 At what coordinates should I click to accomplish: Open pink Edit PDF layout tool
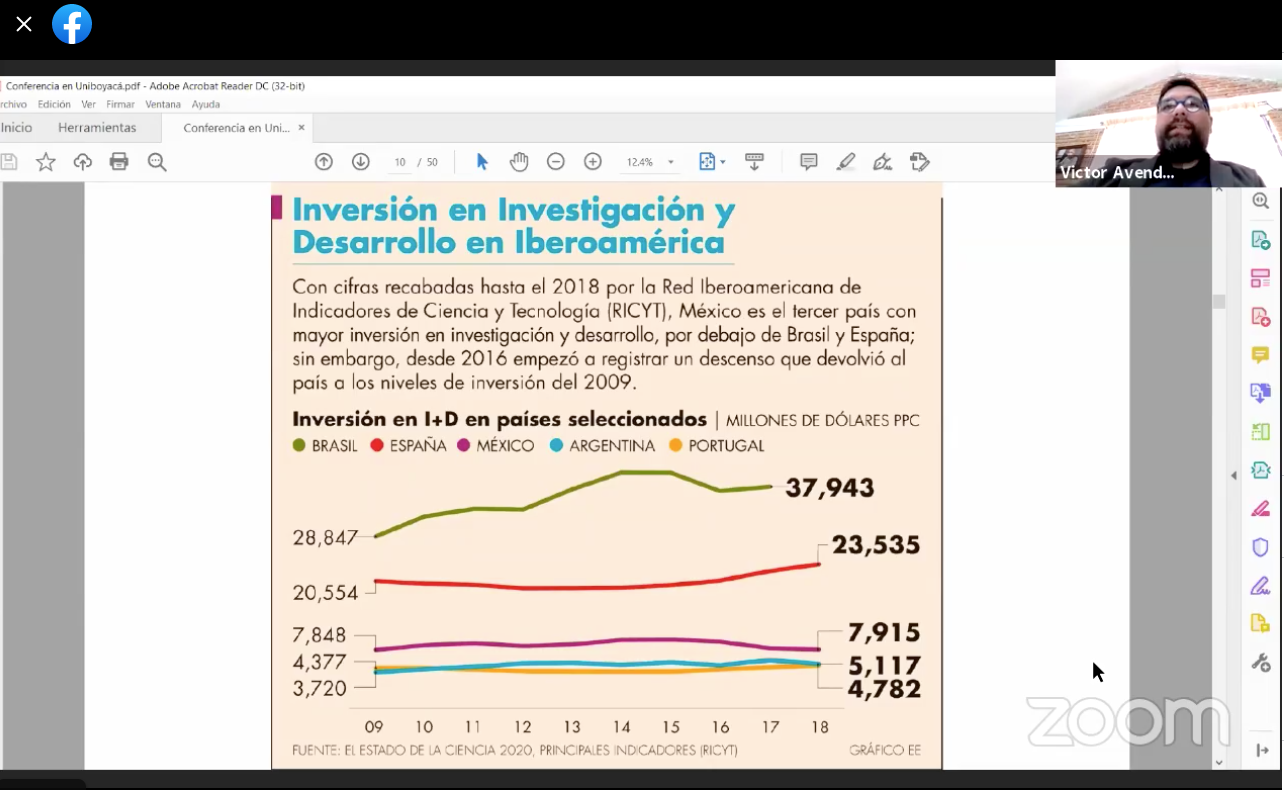(x=1261, y=279)
